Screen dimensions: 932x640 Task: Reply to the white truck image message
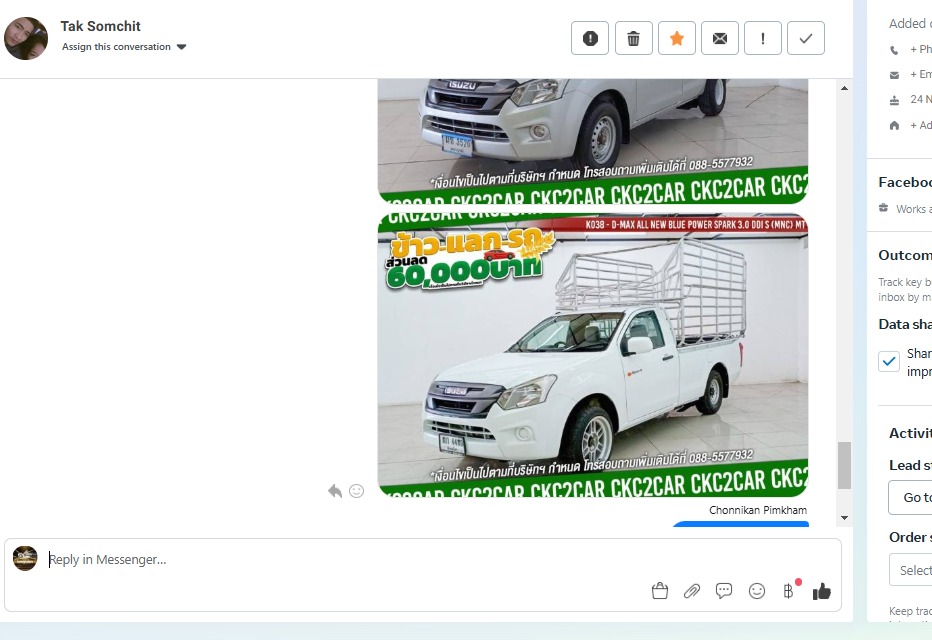(335, 491)
